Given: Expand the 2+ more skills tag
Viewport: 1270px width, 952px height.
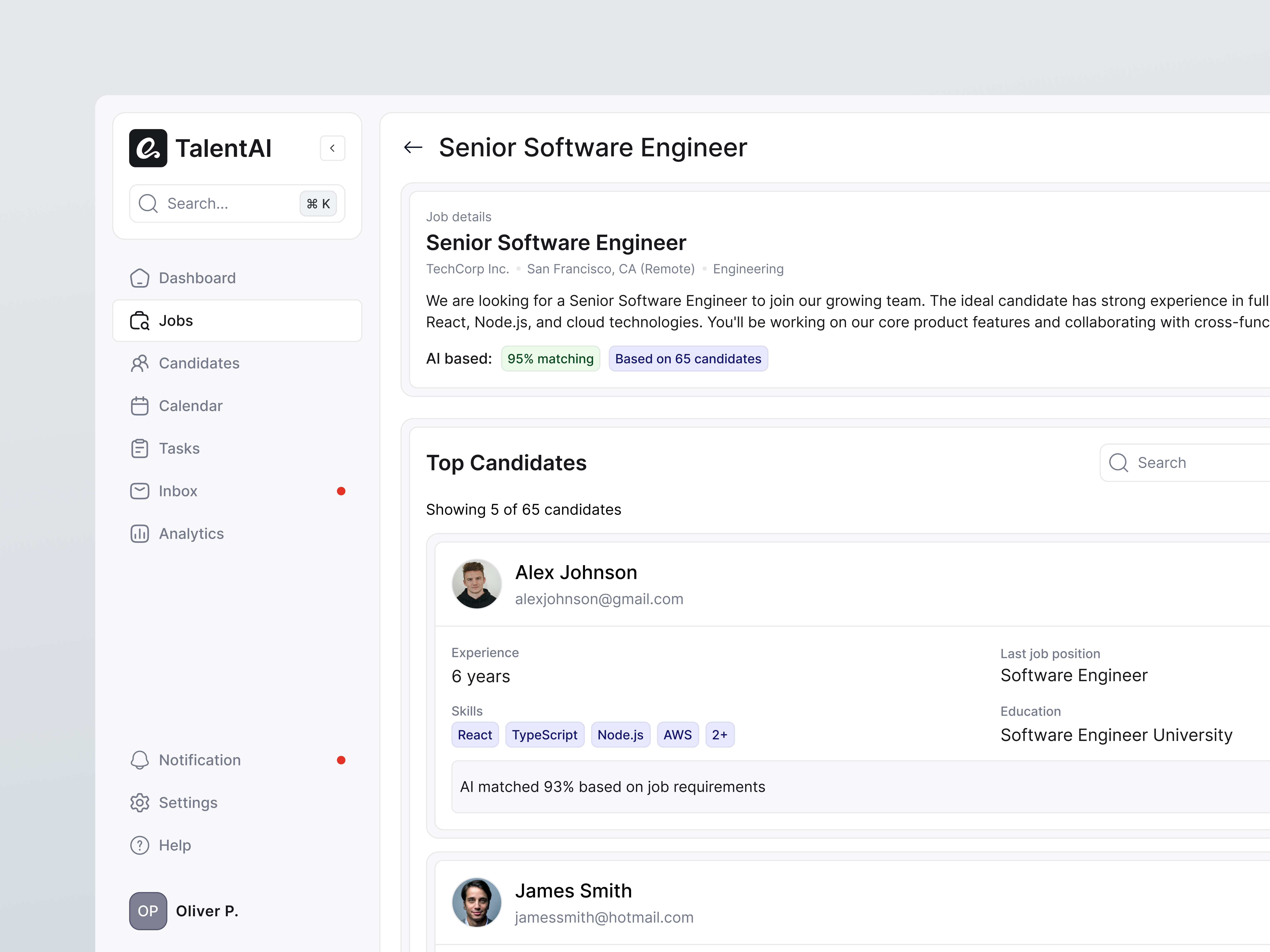Looking at the screenshot, I should pos(720,735).
